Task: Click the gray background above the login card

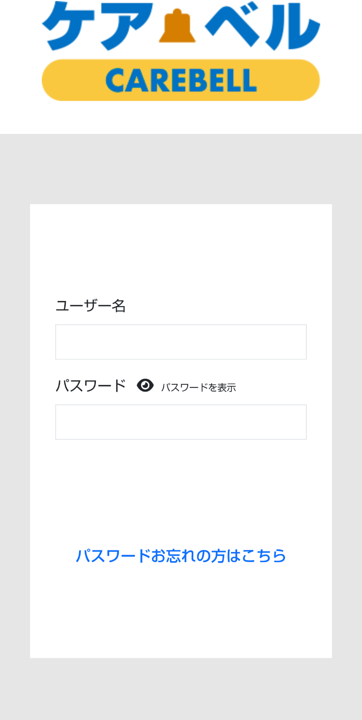Action: click(x=181, y=169)
